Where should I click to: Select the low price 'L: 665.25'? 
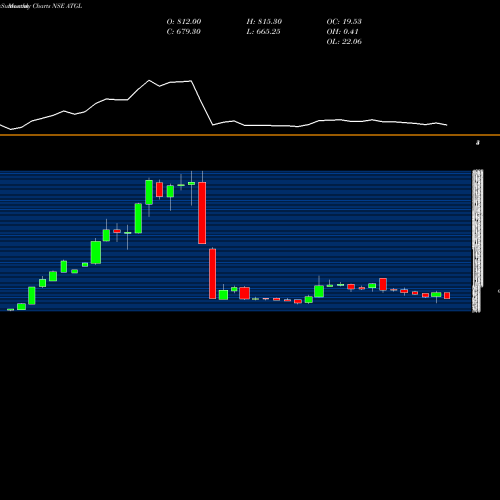pos(263,32)
